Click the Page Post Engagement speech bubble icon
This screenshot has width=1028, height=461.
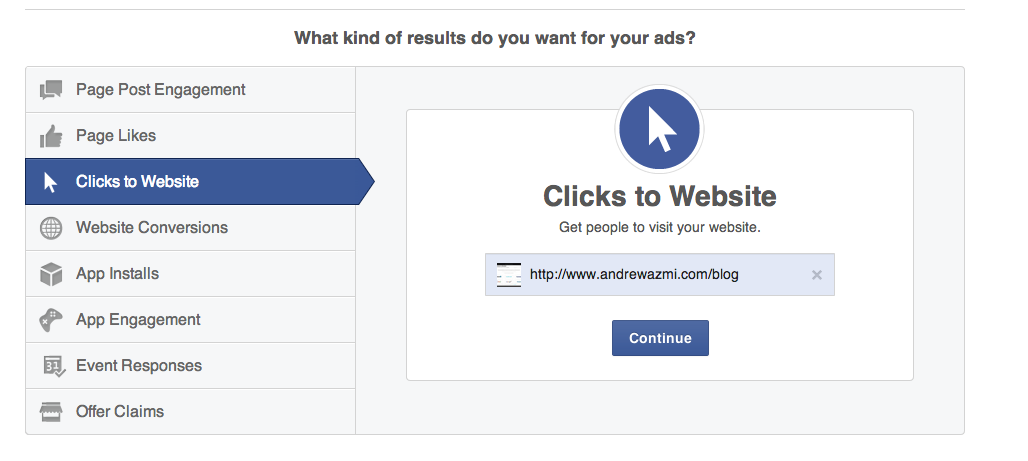point(51,90)
